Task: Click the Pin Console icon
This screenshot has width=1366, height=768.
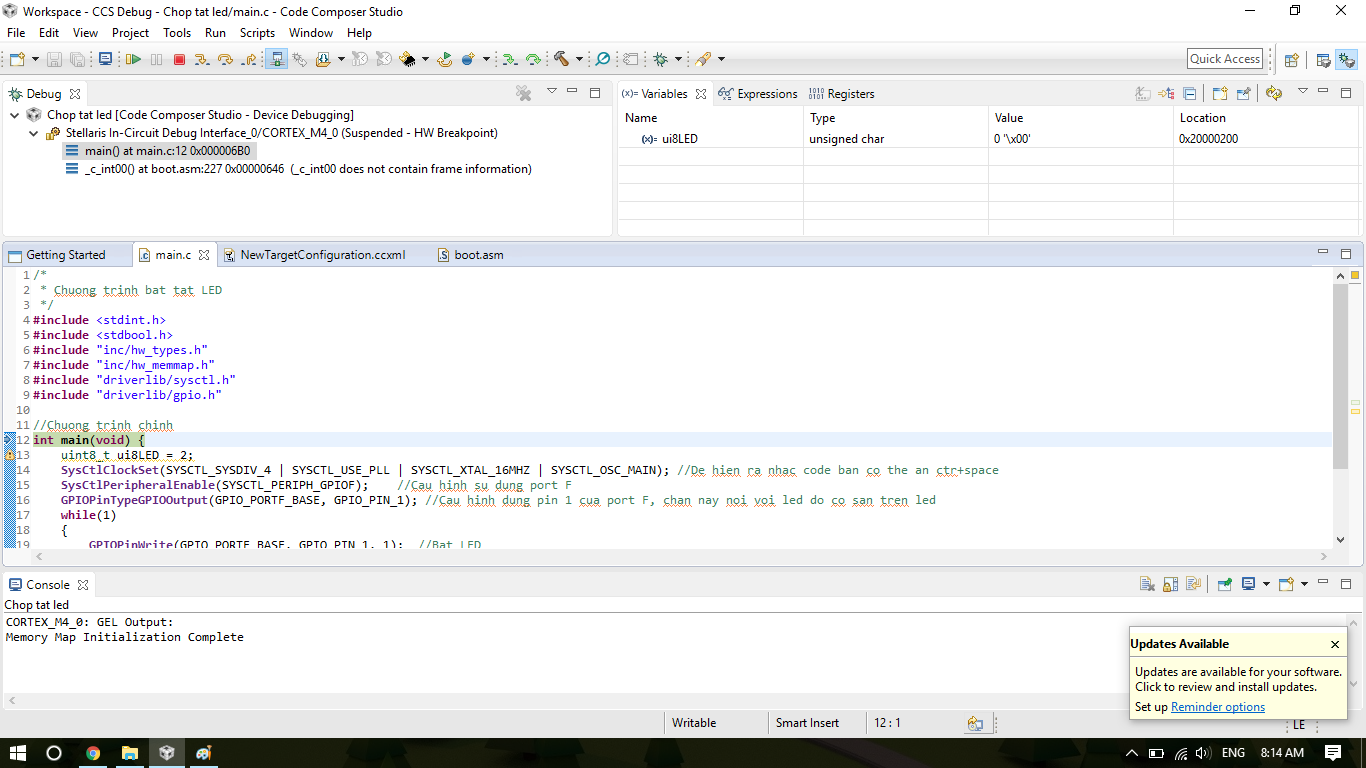Action: (1224, 585)
